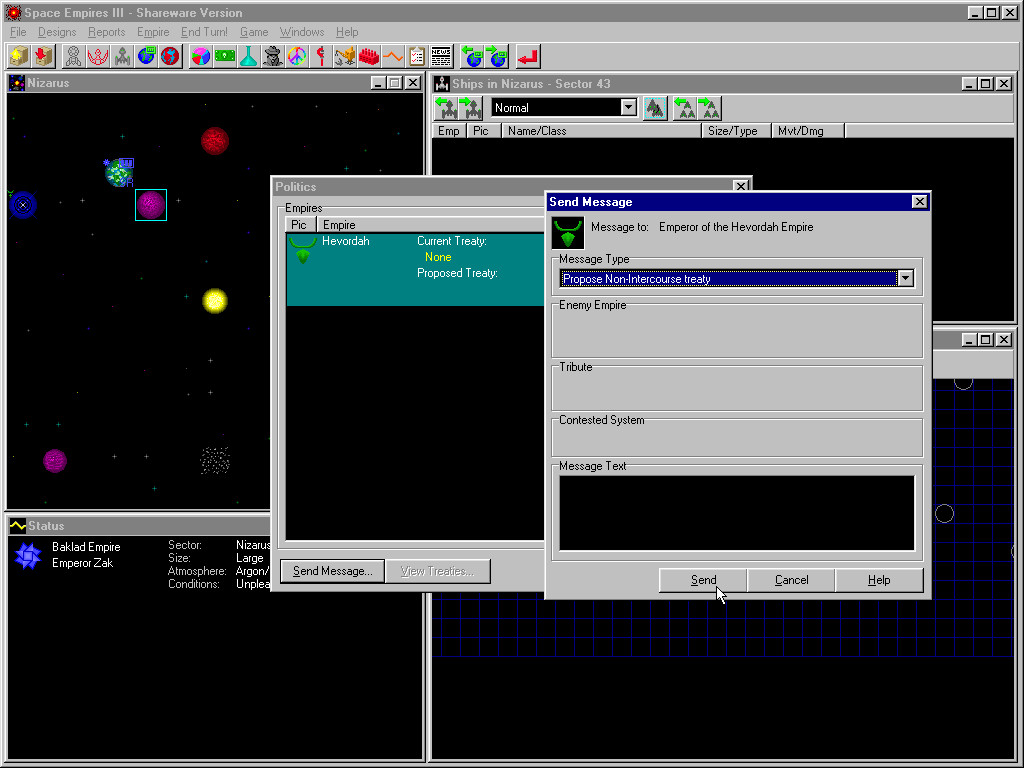Image resolution: width=1024 pixels, height=768 pixels.
Task: Open the research flask icon
Action: coord(248,56)
